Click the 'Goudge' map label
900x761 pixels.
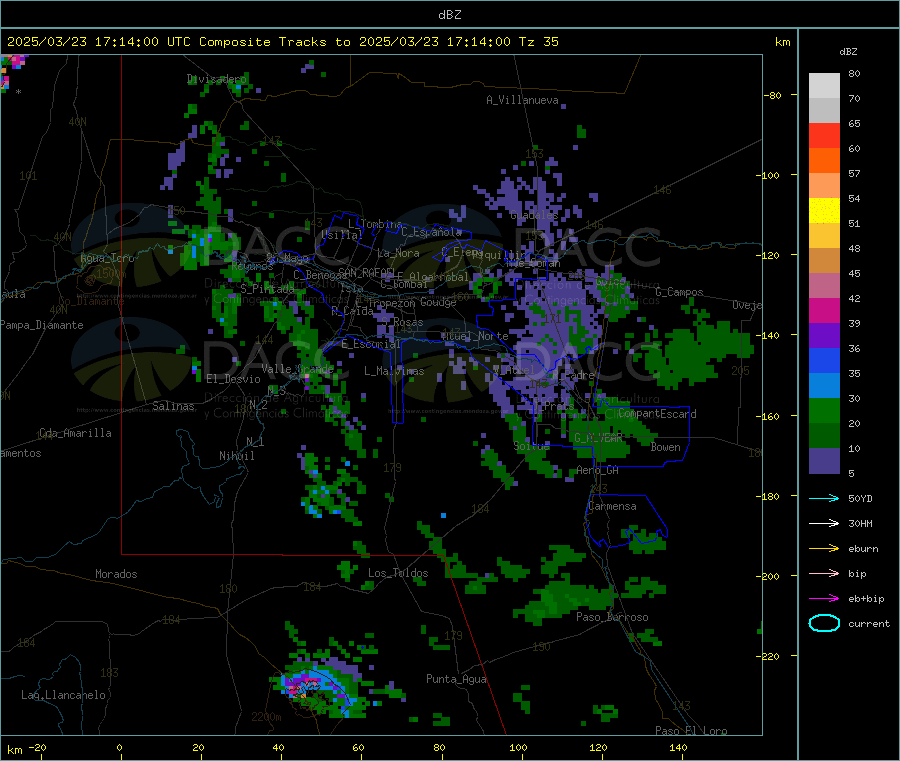(x=438, y=302)
